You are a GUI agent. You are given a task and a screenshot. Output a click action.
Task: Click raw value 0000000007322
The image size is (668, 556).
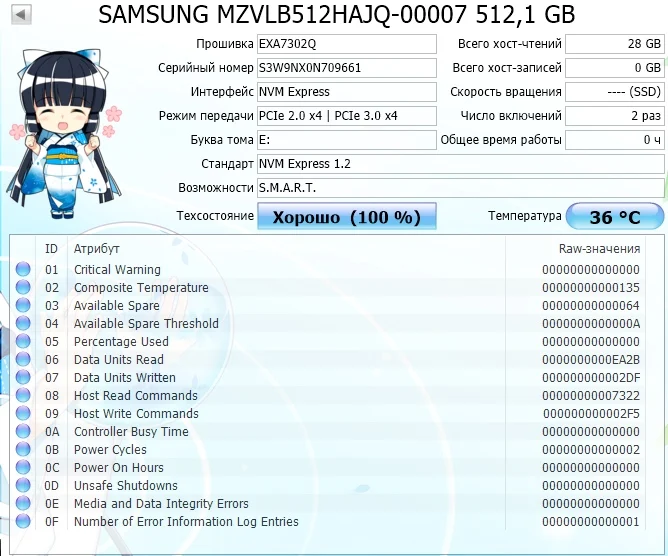[x=590, y=395]
